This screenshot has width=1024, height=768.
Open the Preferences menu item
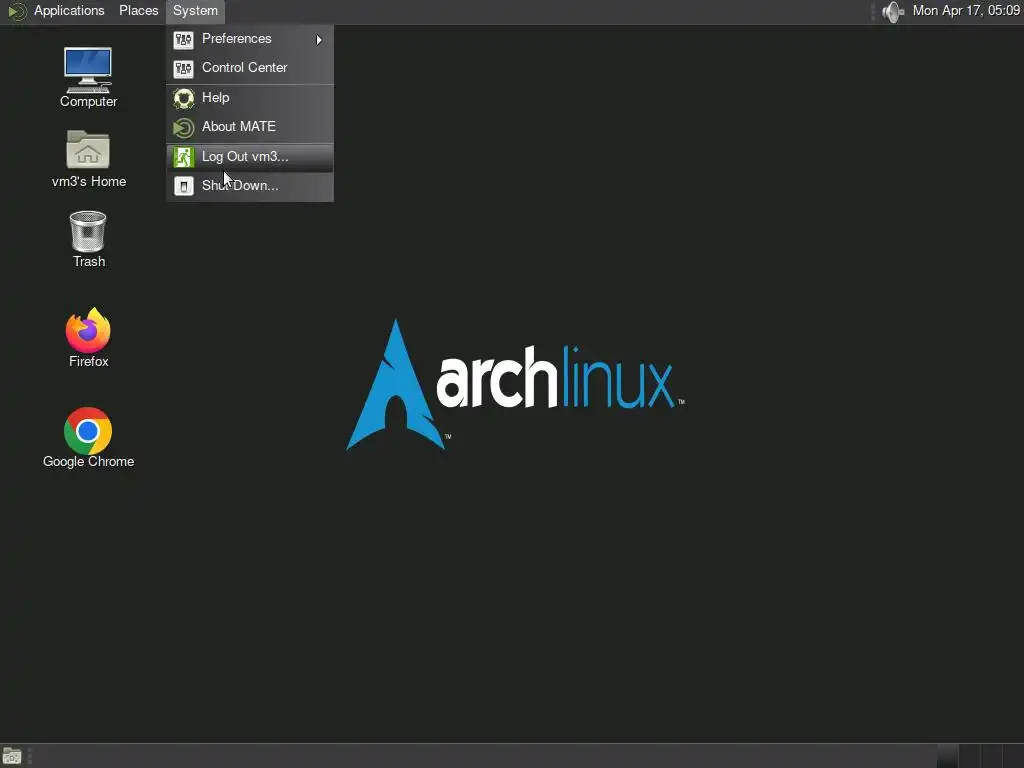coord(250,39)
